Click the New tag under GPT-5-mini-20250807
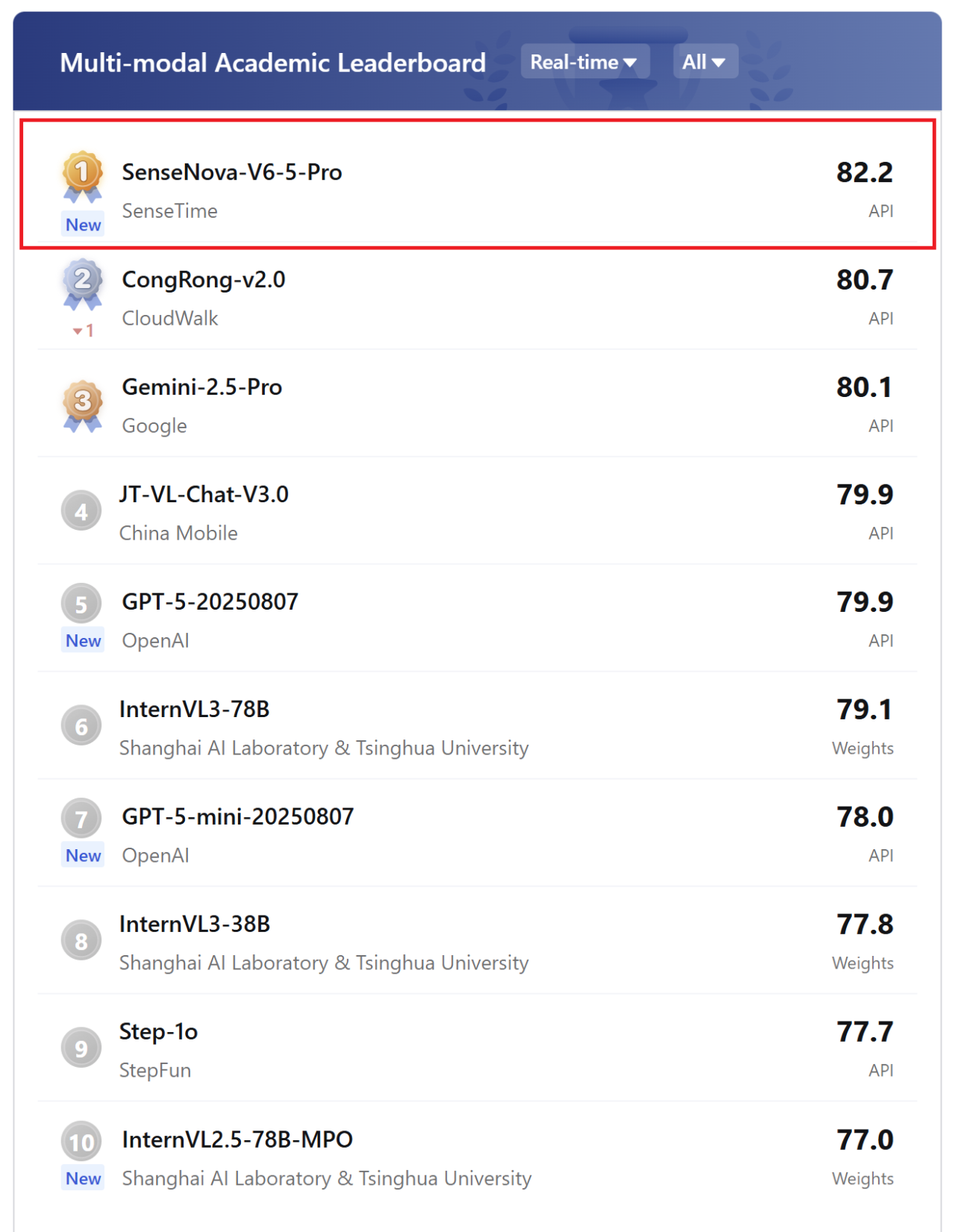 coord(83,855)
